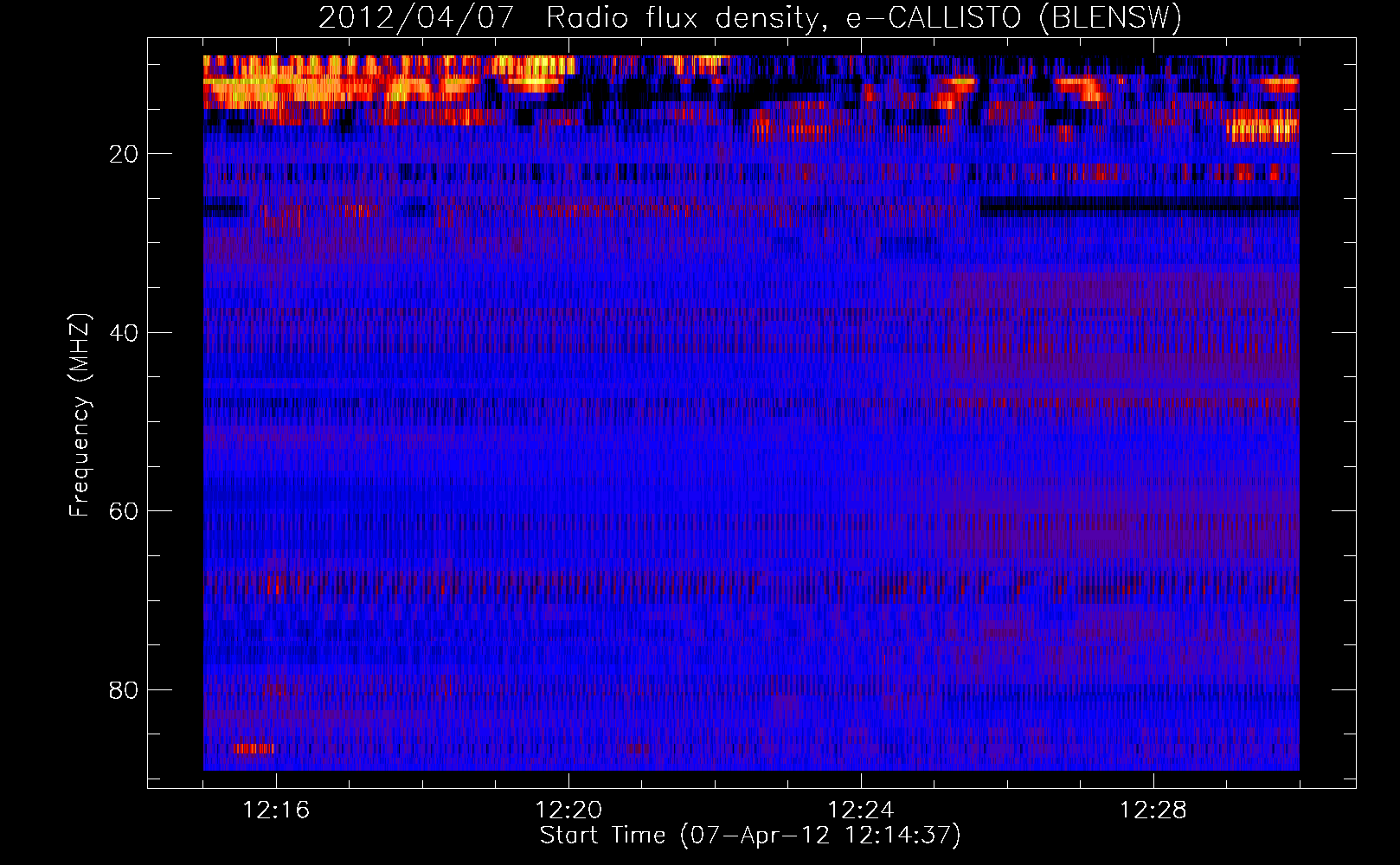Click the "Frequency (MHZ)" axis label
Image resolution: width=1400 pixels, height=865 pixels.
(x=79, y=415)
